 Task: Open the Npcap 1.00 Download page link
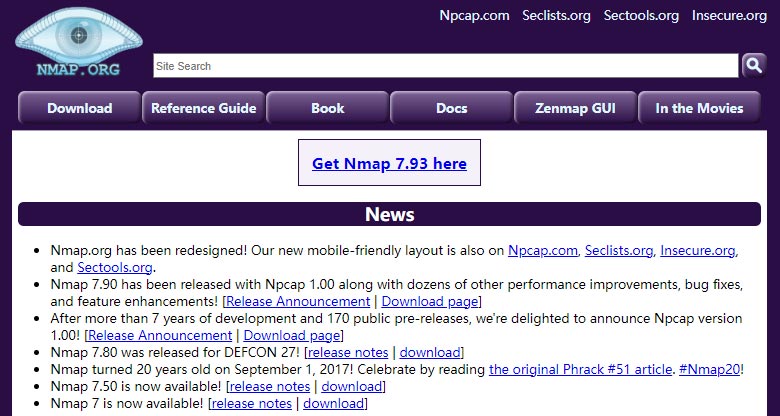(x=292, y=335)
